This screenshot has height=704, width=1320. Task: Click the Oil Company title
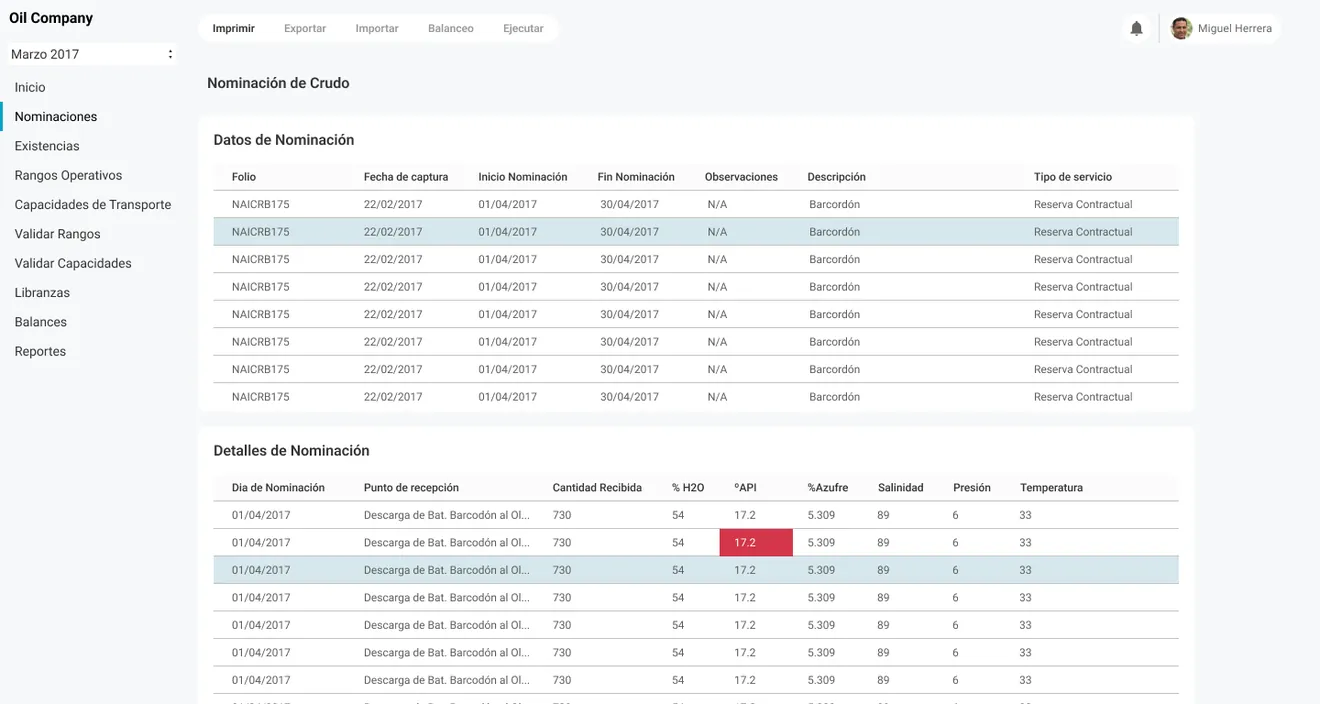tap(51, 18)
